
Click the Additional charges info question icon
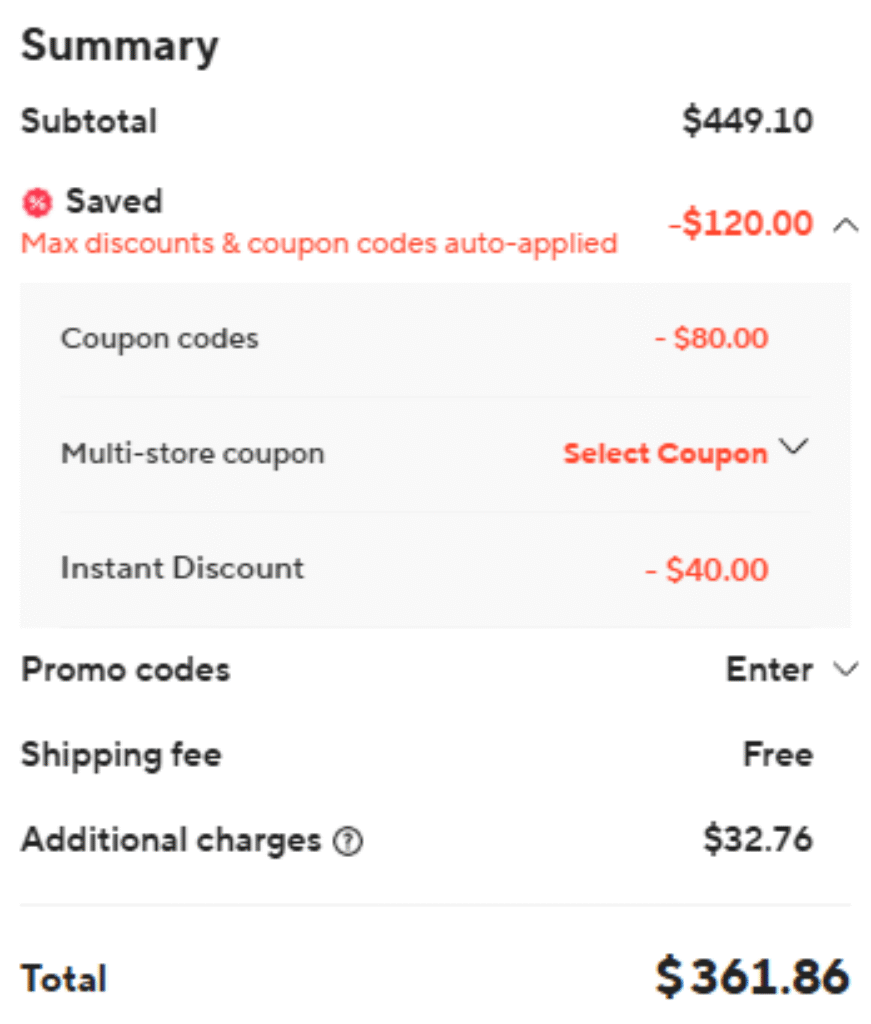[348, 843]
